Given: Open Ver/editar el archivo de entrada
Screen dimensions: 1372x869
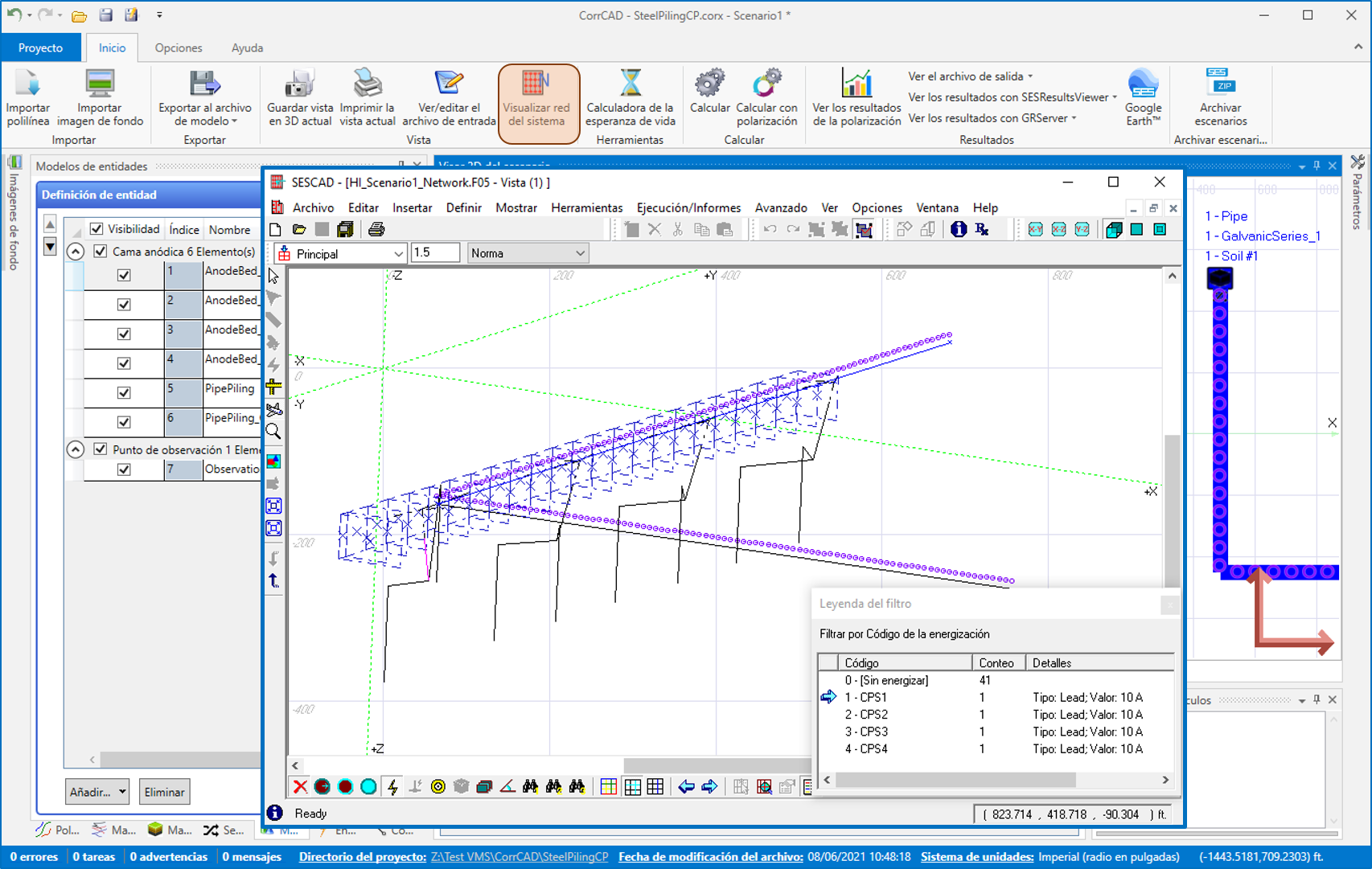Looking at the screenshot, I should tap(449, 97).
